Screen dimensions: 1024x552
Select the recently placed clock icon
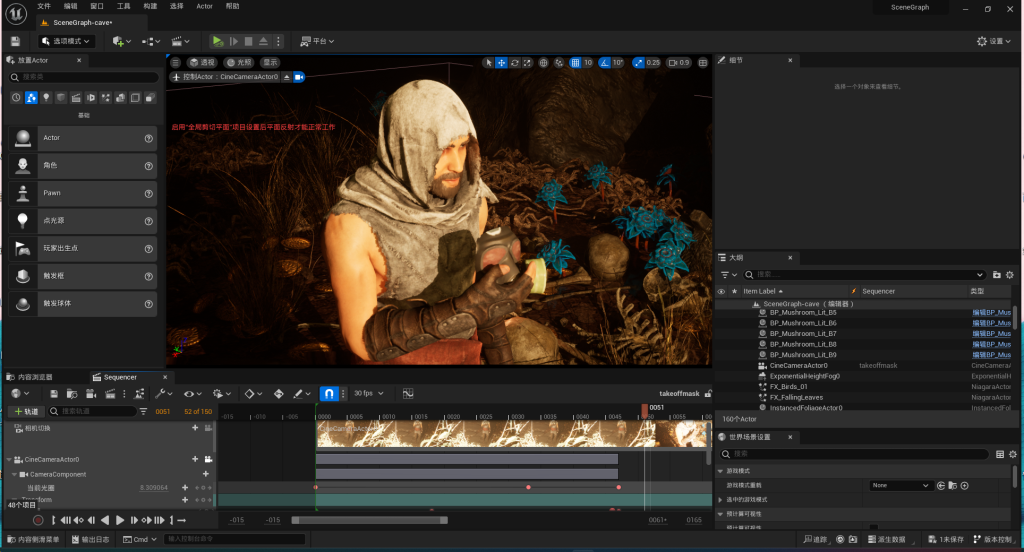click(x=16, y=97)
